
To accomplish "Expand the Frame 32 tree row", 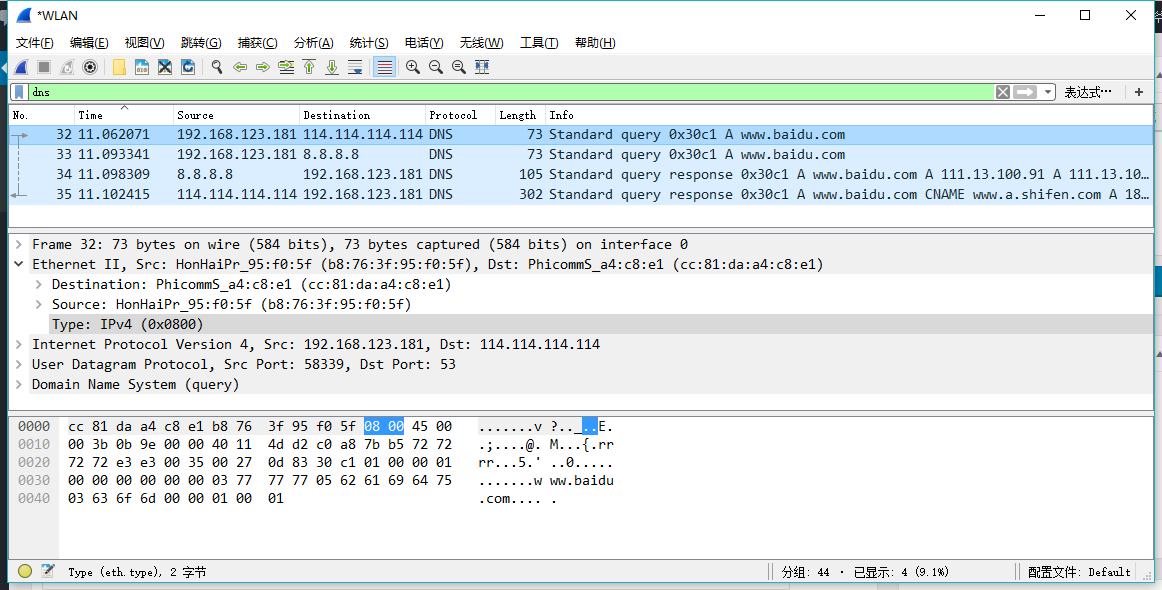I will coord(19,245).
